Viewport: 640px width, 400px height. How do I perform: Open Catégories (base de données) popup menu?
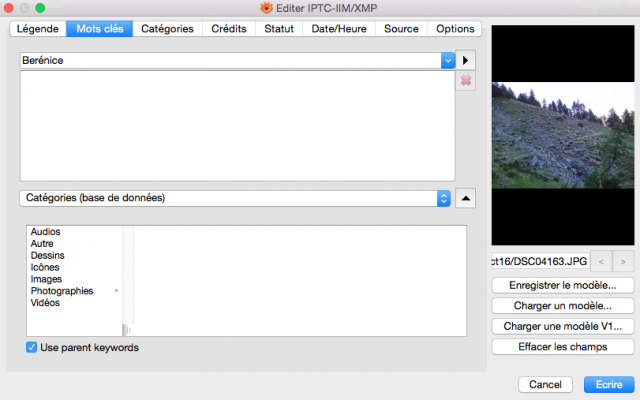click(235, 198)
